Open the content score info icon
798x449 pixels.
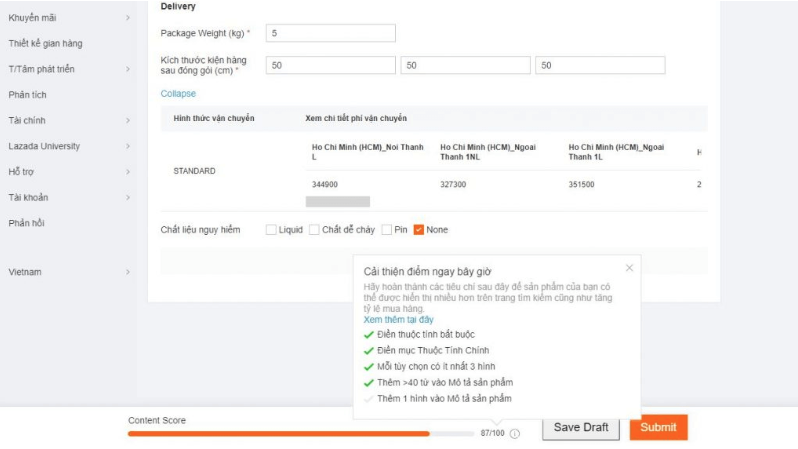click(x=515, y=434)
